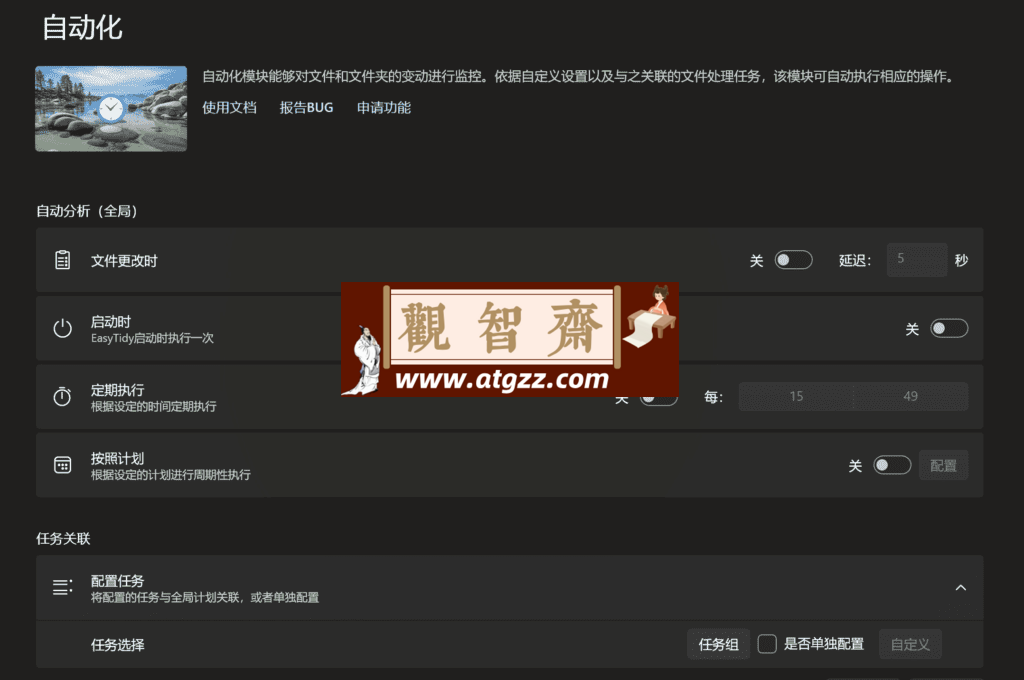Toggle the 文件更改时 switch on
The height and width of the screenshot is (680, 1024).
pyautogui.click(x=793, y=260)
